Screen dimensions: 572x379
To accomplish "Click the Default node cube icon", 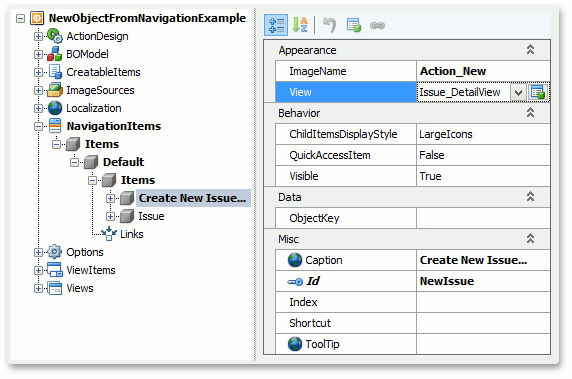I will click(91, 162).
